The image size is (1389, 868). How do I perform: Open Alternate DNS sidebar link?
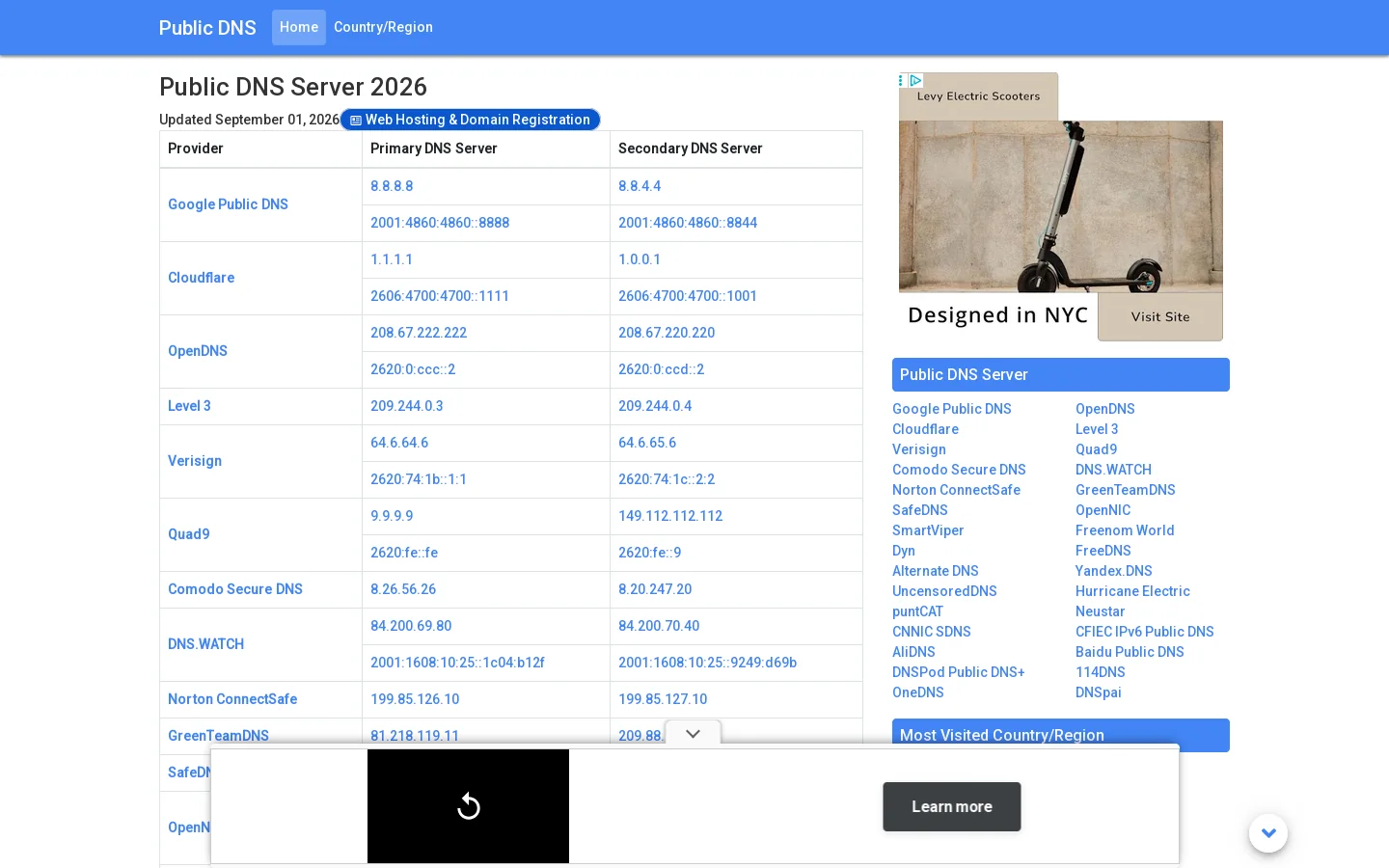[936, 571]
